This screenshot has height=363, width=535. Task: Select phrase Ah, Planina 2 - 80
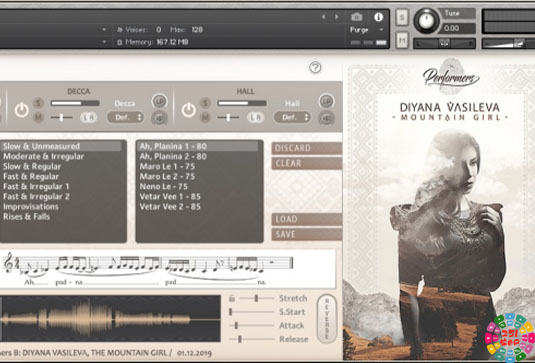coord(198,157)
